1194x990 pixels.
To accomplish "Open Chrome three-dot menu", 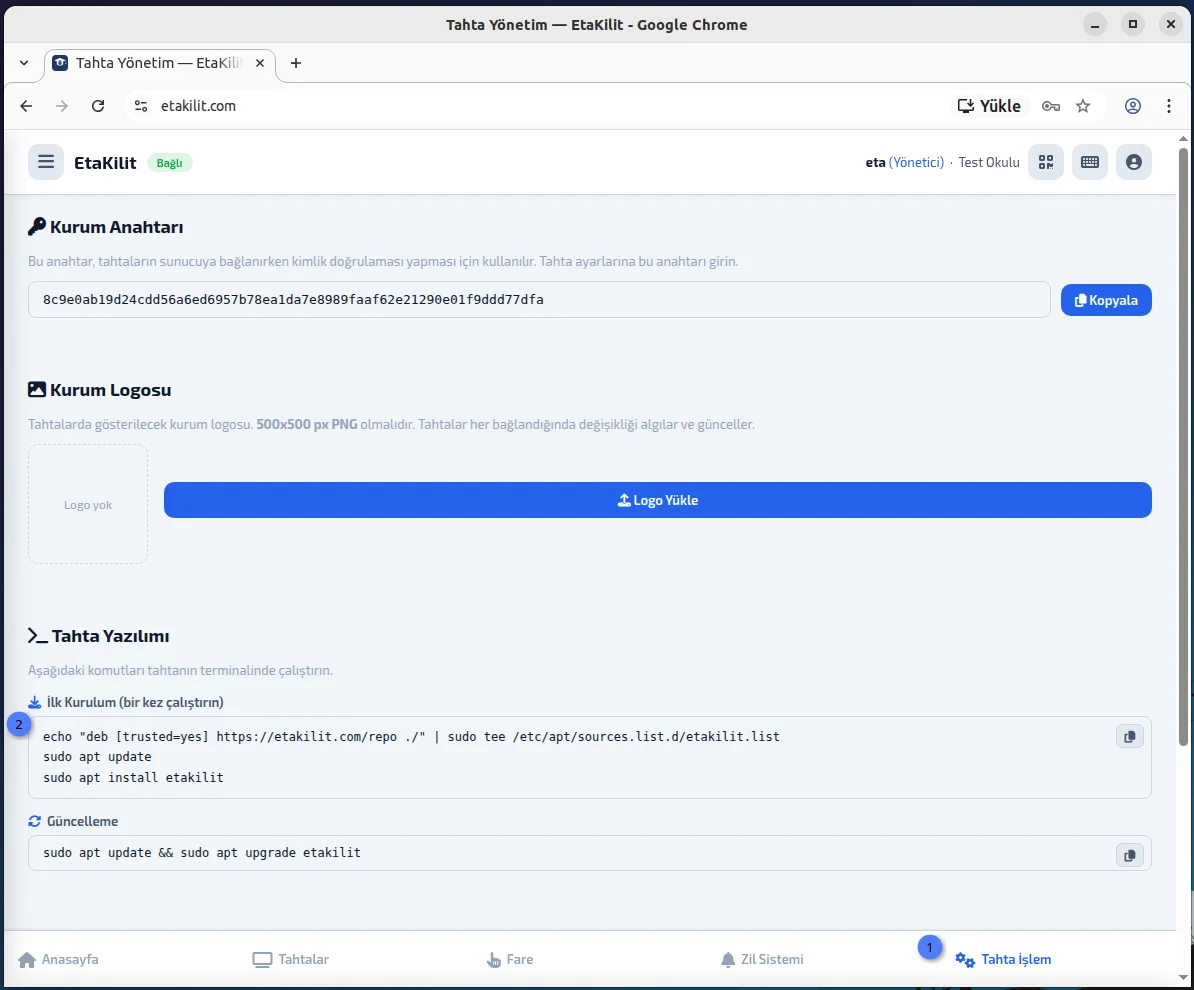I will 1169,106.
